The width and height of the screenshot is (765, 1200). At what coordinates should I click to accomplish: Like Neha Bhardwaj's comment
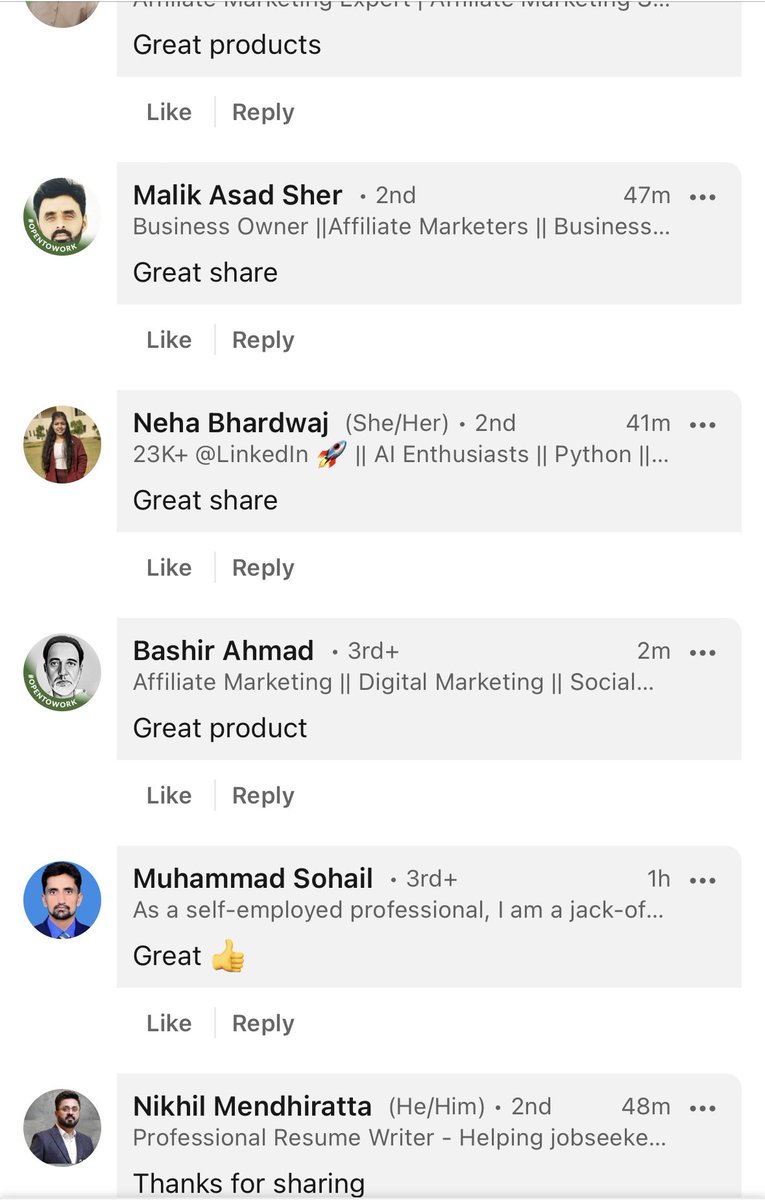[168, 568]
